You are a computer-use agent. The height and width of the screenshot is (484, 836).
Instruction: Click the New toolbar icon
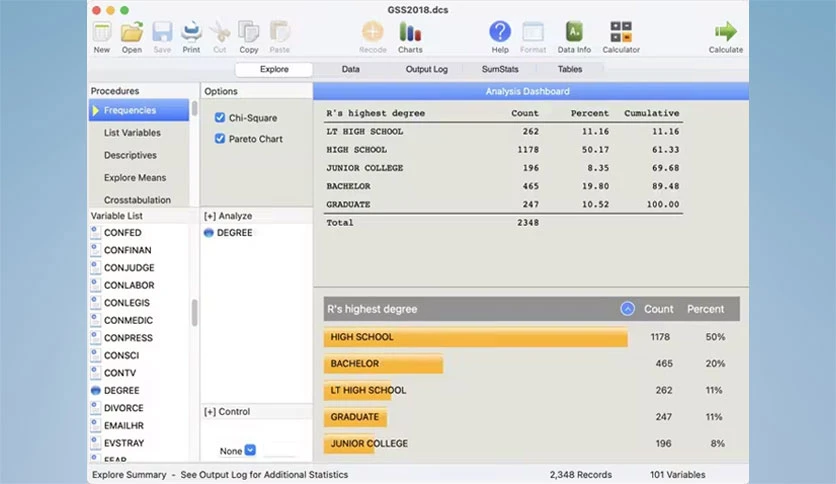102,33
